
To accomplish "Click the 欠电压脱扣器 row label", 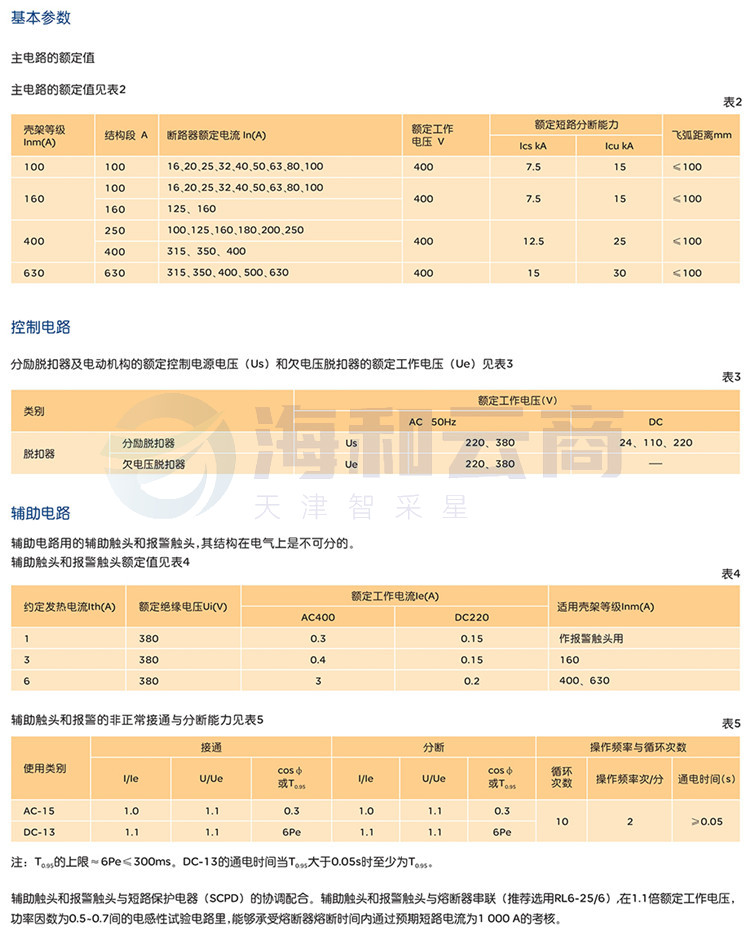I will coord(154,464).
